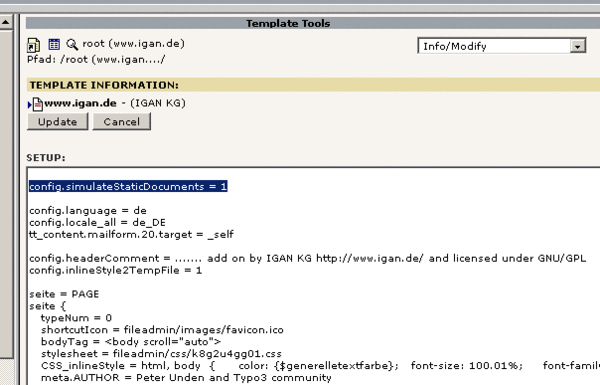Image resolution: width=600 pixels, height=385 pixels.
Task: Click the config.inlineStyle2TempFile = 1 line
Action: coord(116,270)
